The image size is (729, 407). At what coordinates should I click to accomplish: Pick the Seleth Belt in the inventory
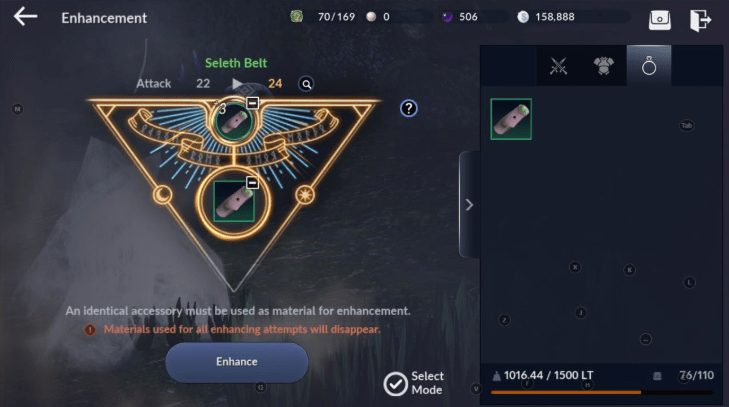click(511, 119)
